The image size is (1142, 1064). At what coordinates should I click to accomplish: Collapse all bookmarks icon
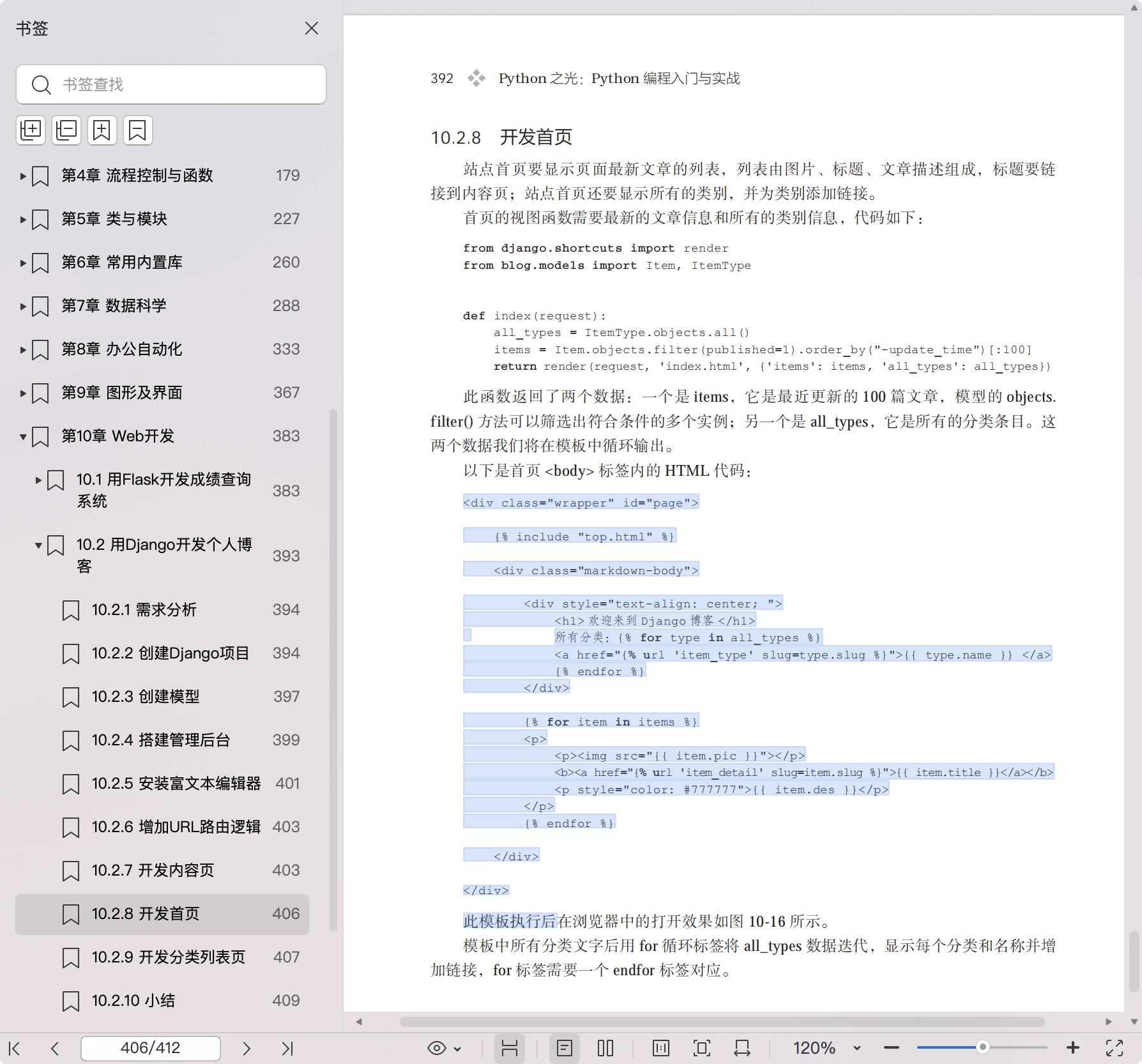[x=66, y=130]
